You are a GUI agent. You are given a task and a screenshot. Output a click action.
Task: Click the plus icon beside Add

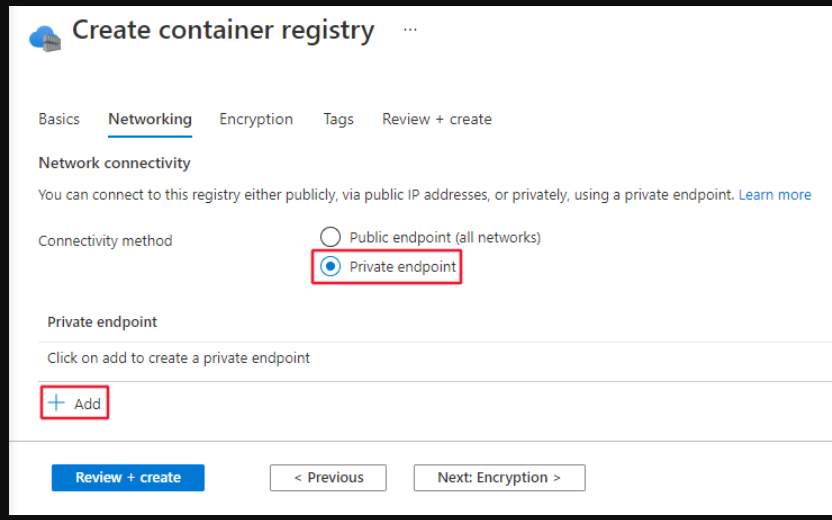tap(56, 403)
